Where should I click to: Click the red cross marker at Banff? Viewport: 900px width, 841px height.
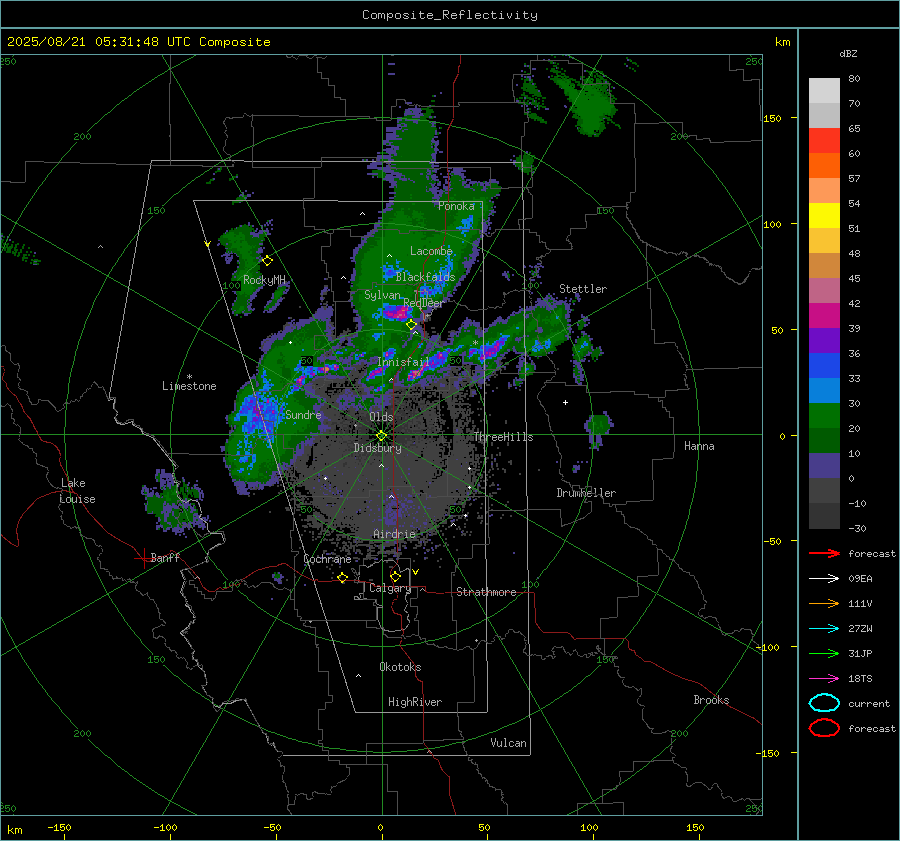(142, 558)
